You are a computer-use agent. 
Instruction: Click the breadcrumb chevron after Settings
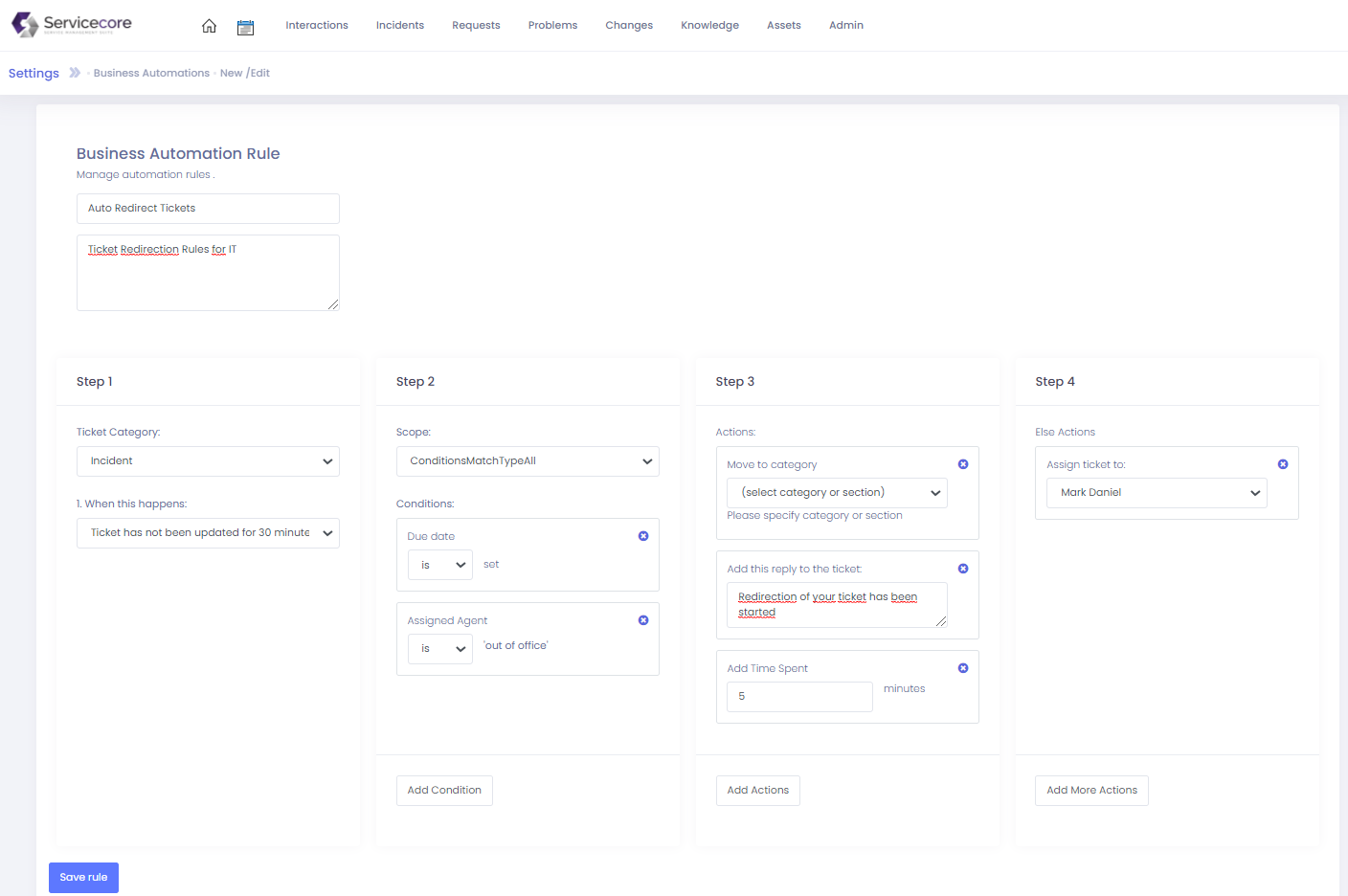75,72
